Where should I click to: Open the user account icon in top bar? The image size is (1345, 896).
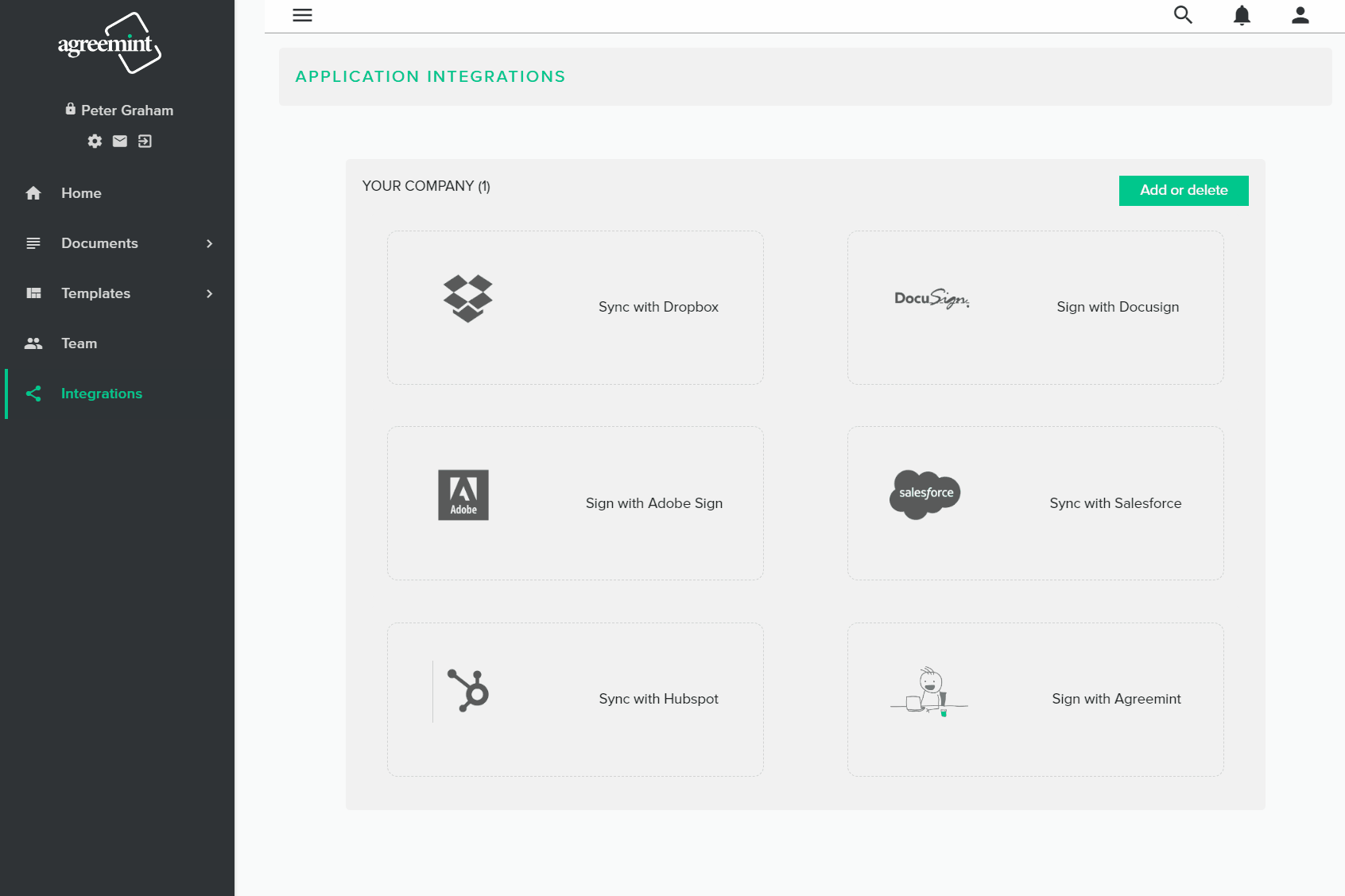pos(1300,15)
